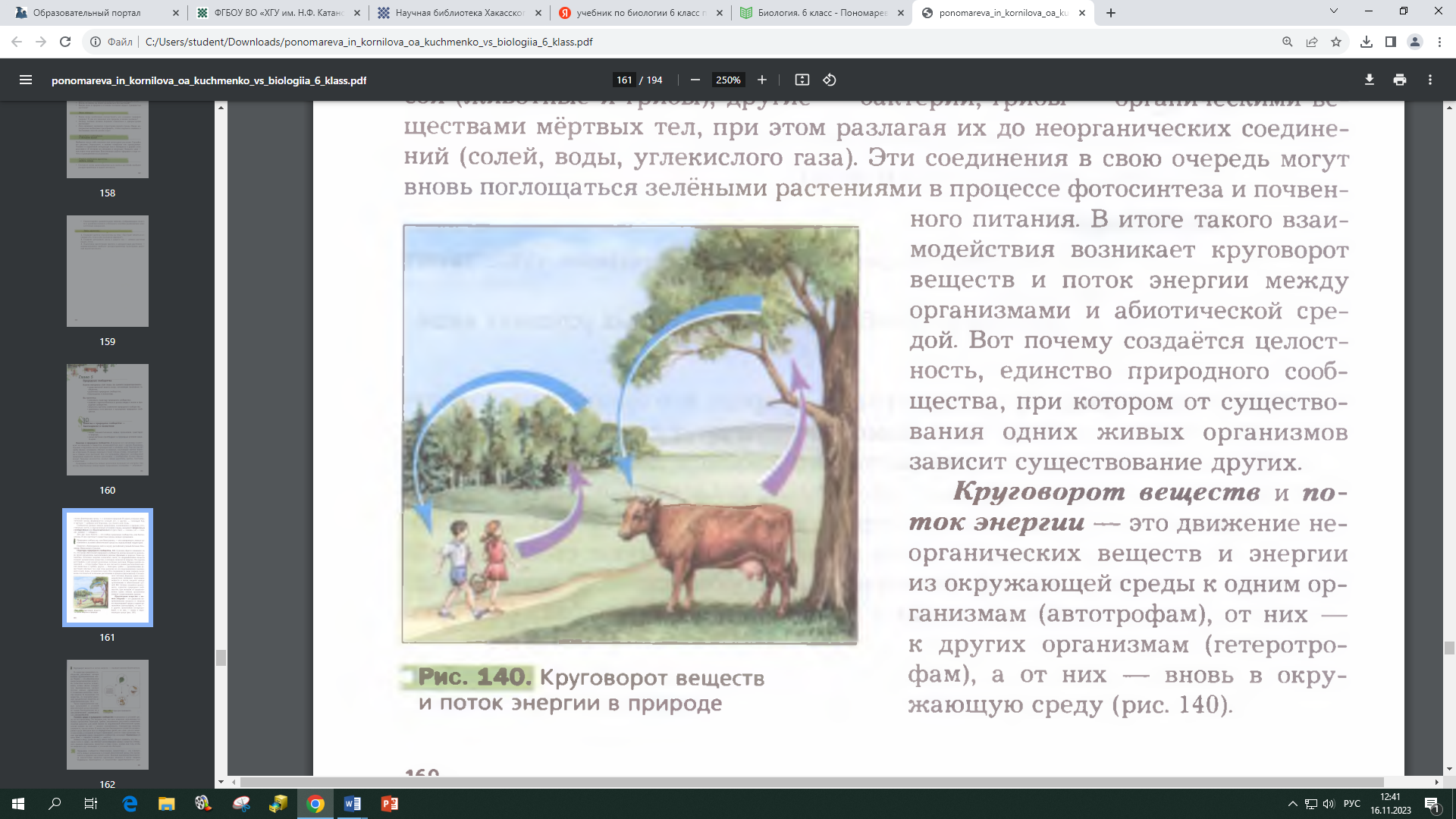
Task: Open Windows Start menu
Action: point(18,804)
